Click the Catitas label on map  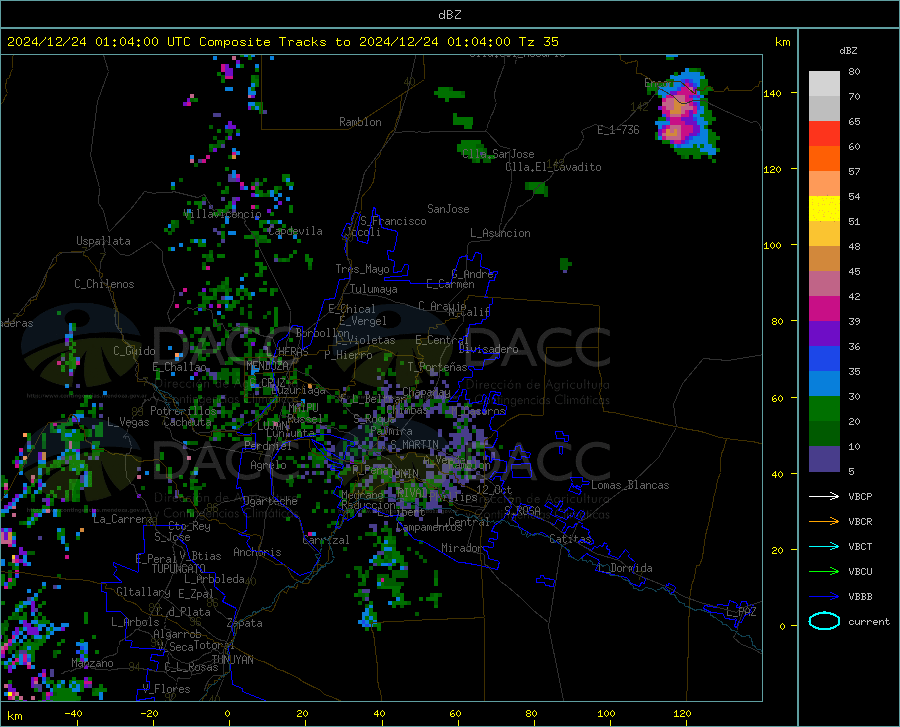coord(570,539)
